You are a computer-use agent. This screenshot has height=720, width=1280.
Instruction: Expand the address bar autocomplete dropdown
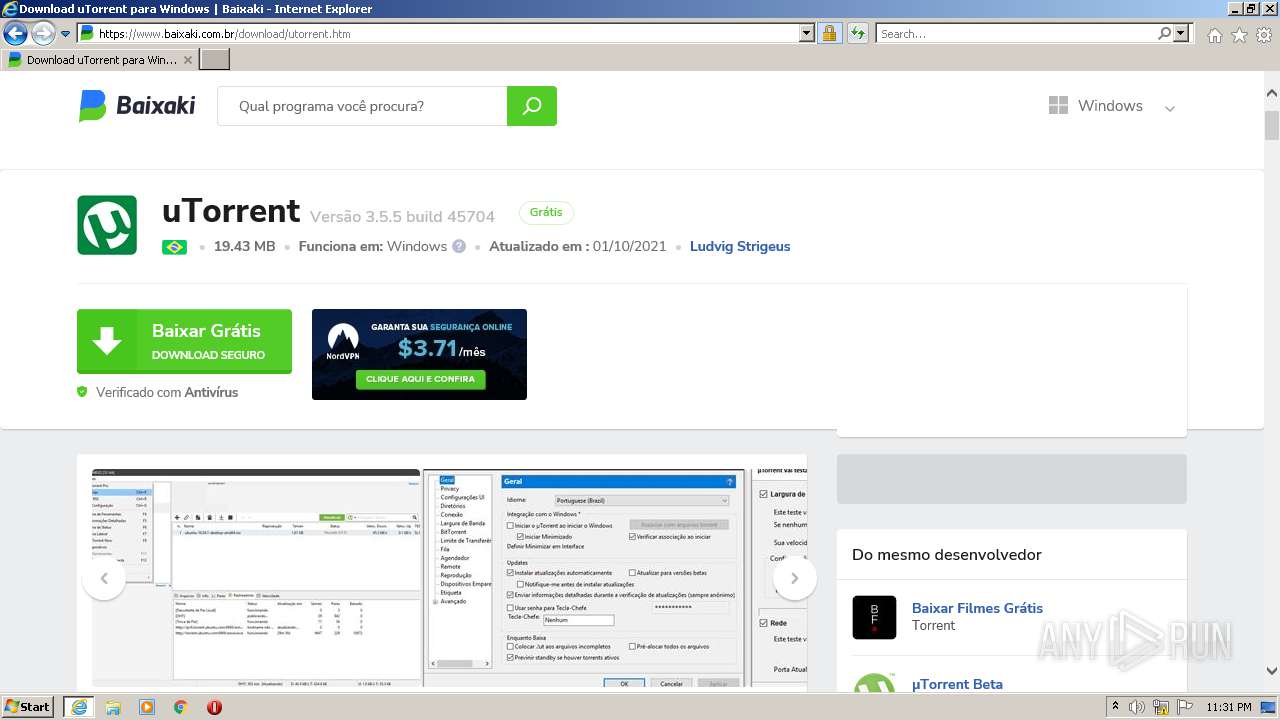(x=807, y=33)
